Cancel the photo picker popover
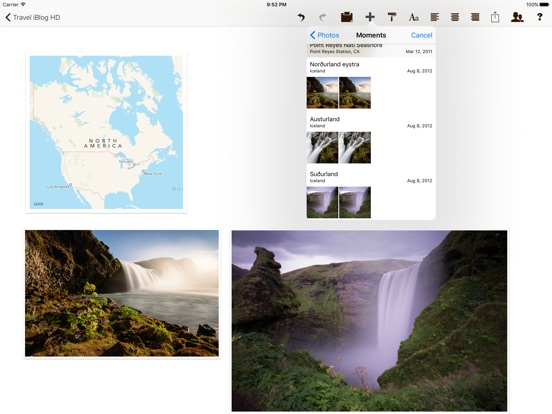Viewport: 552px width, 414px height. tap(421, 35)
